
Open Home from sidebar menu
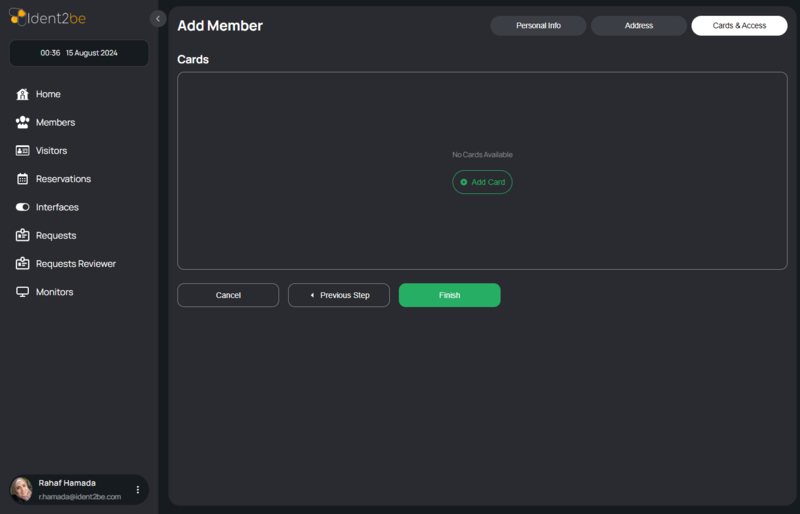(x=48, y=94)
